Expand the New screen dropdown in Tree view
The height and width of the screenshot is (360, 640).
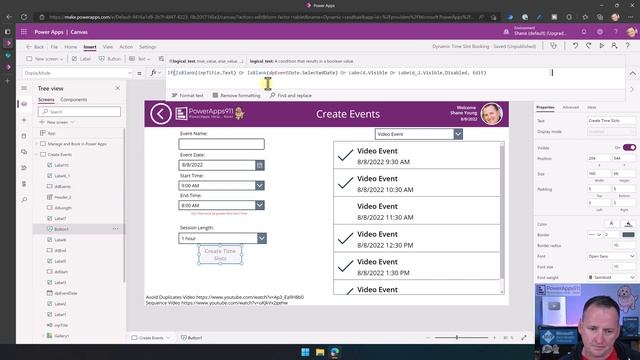tap(72, 122)
